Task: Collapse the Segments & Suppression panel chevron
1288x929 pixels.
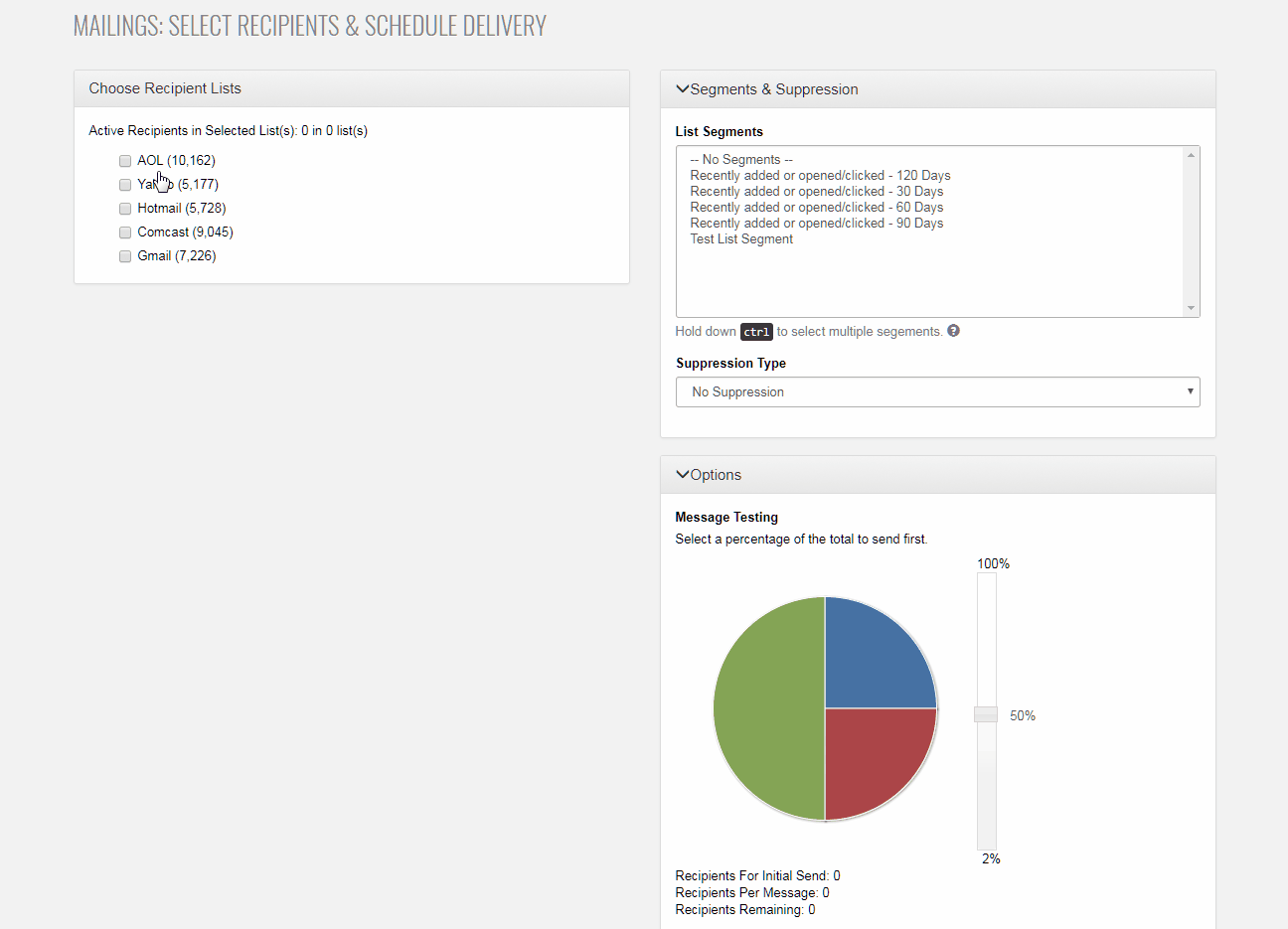Action: point(683,88)
